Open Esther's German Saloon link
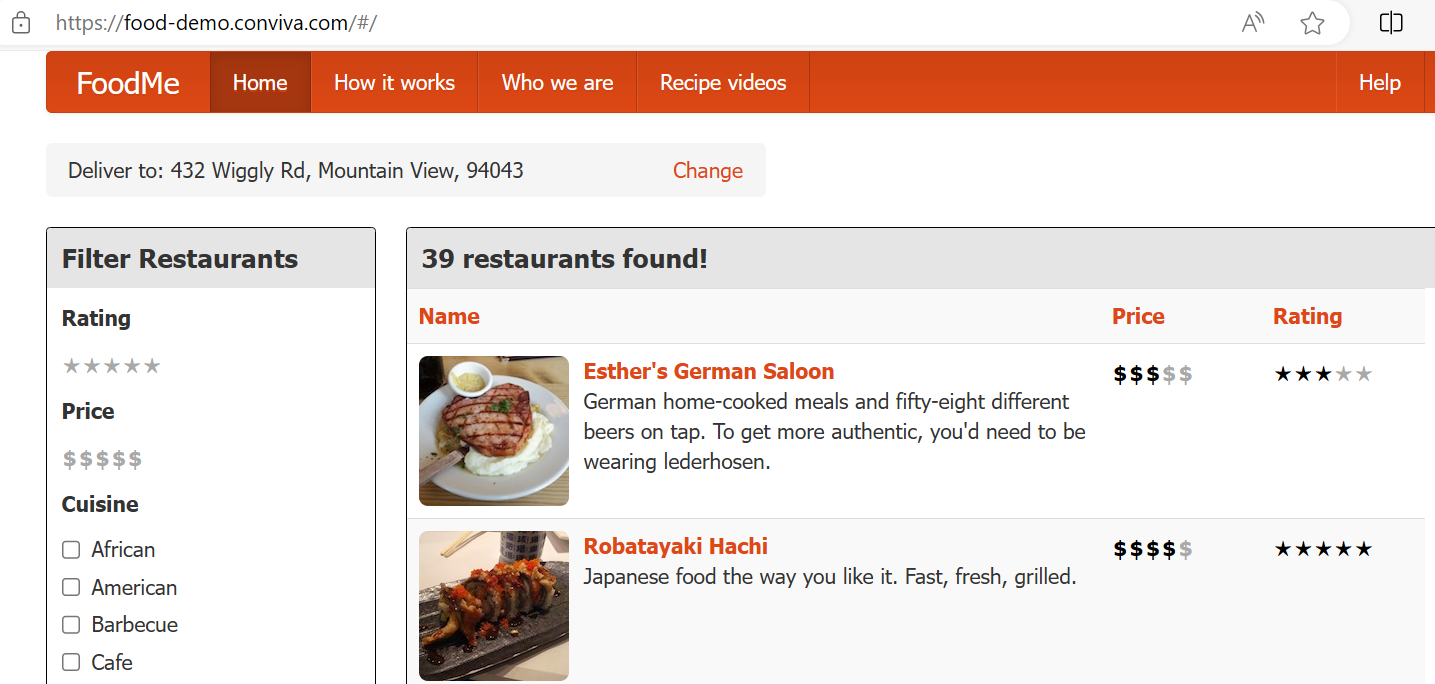This screenshot has height=684, width=1435. click(x=709, y=372)
